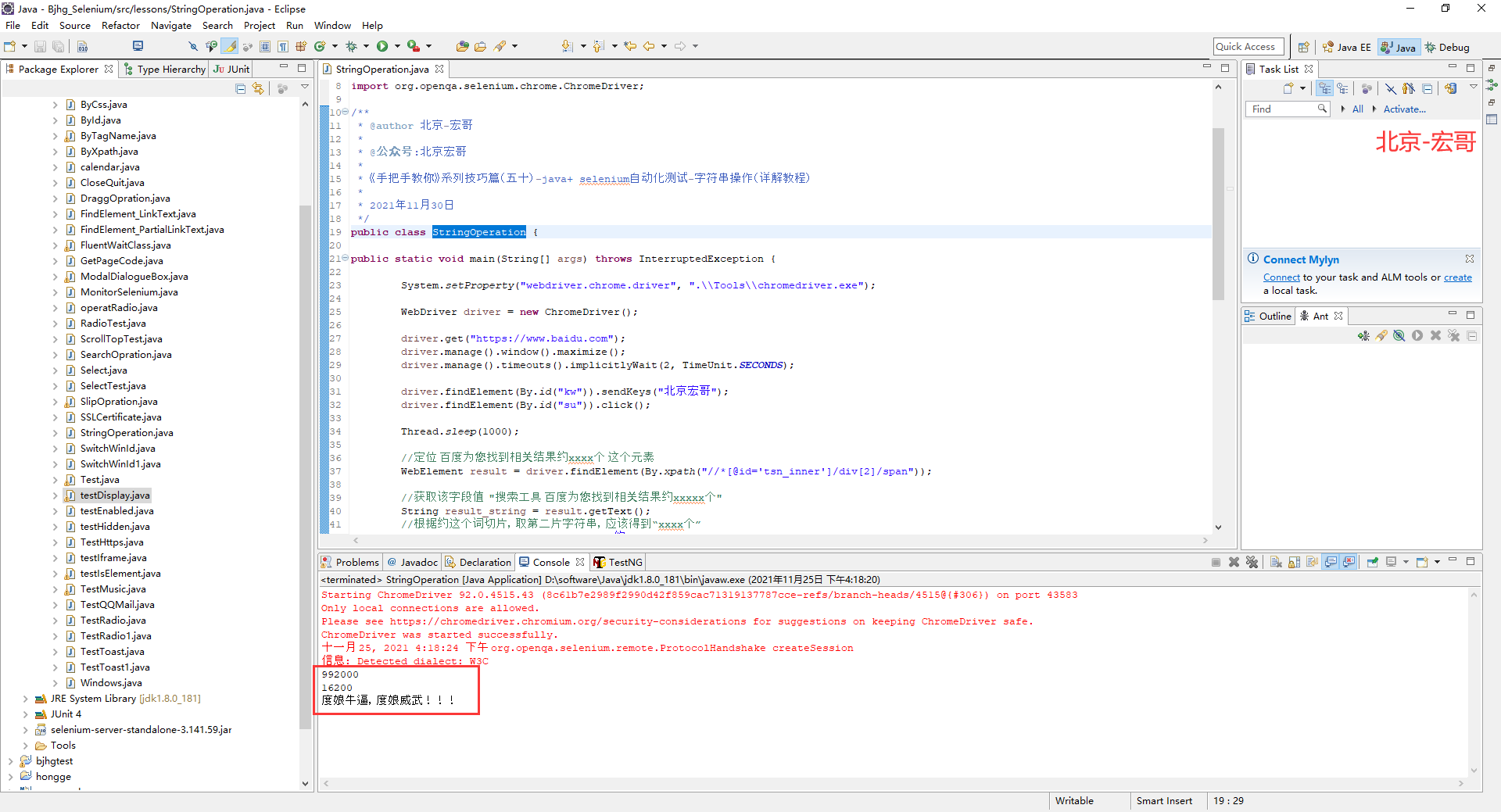Open Debug button dropdown arrow

pos(366,46)
